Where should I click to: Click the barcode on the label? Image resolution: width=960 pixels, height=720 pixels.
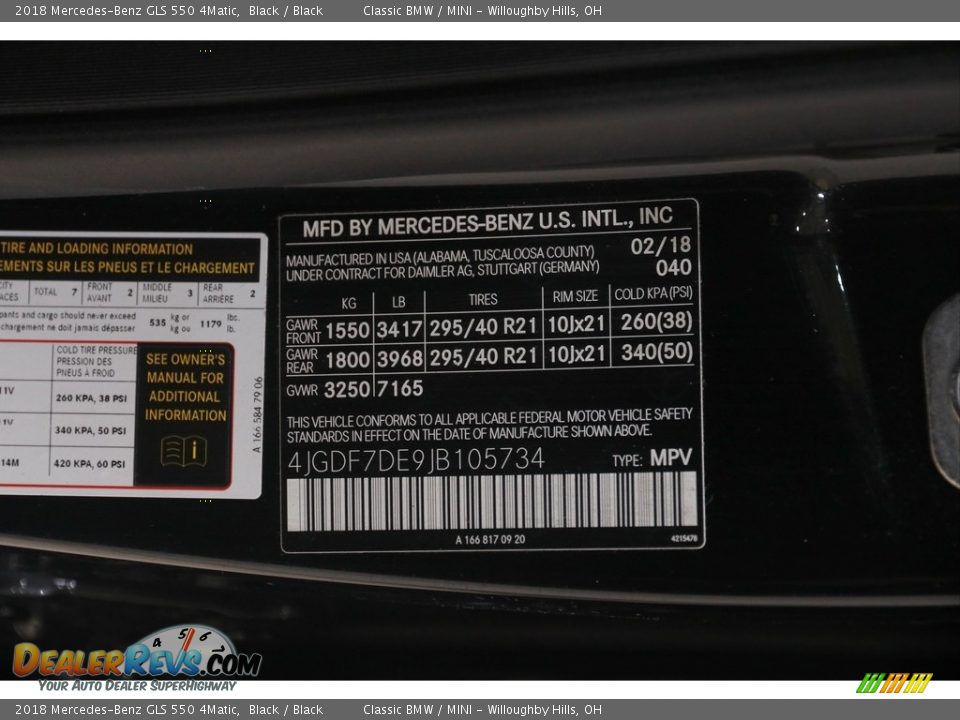coord(492,501)
